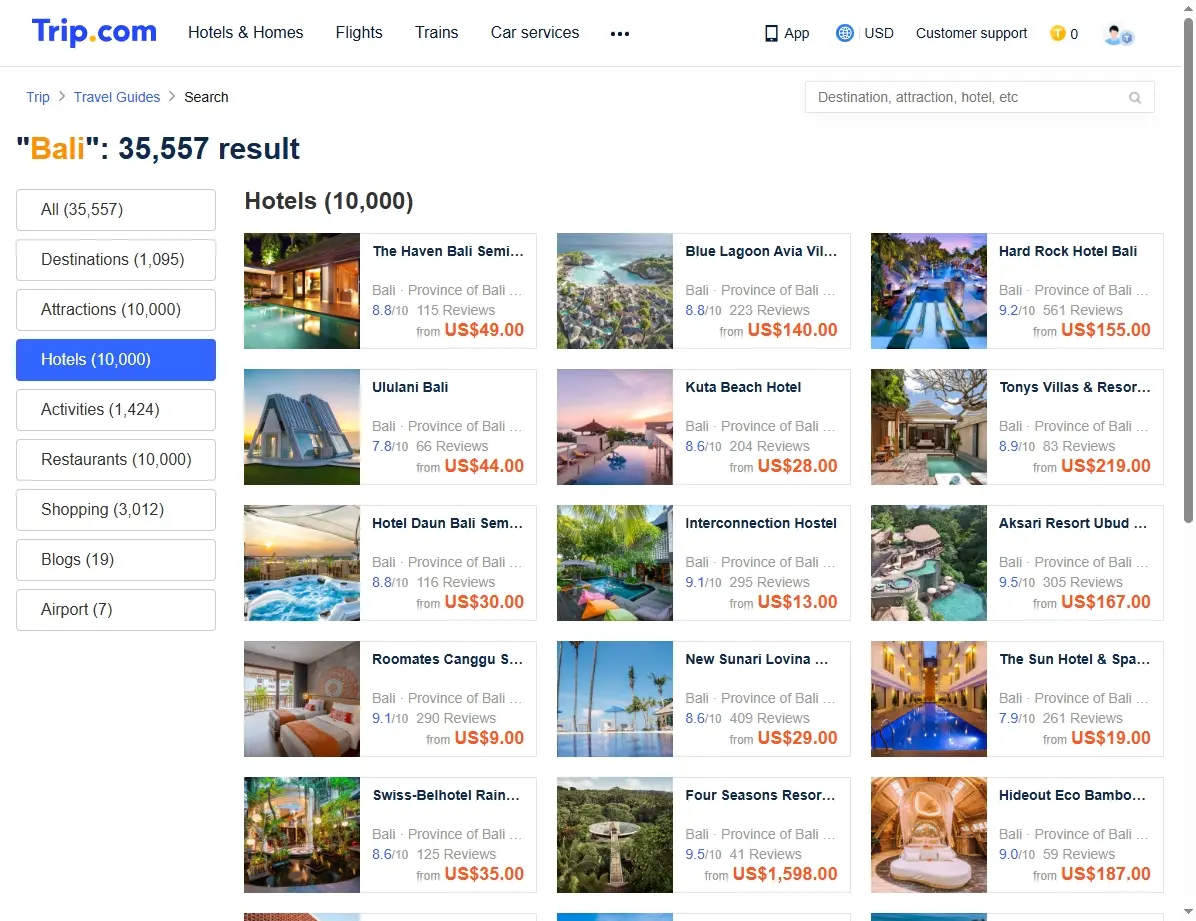Screen dimensions: 1196x921
Task: Click the US$1,598.00 price
Action: [785, 874]
